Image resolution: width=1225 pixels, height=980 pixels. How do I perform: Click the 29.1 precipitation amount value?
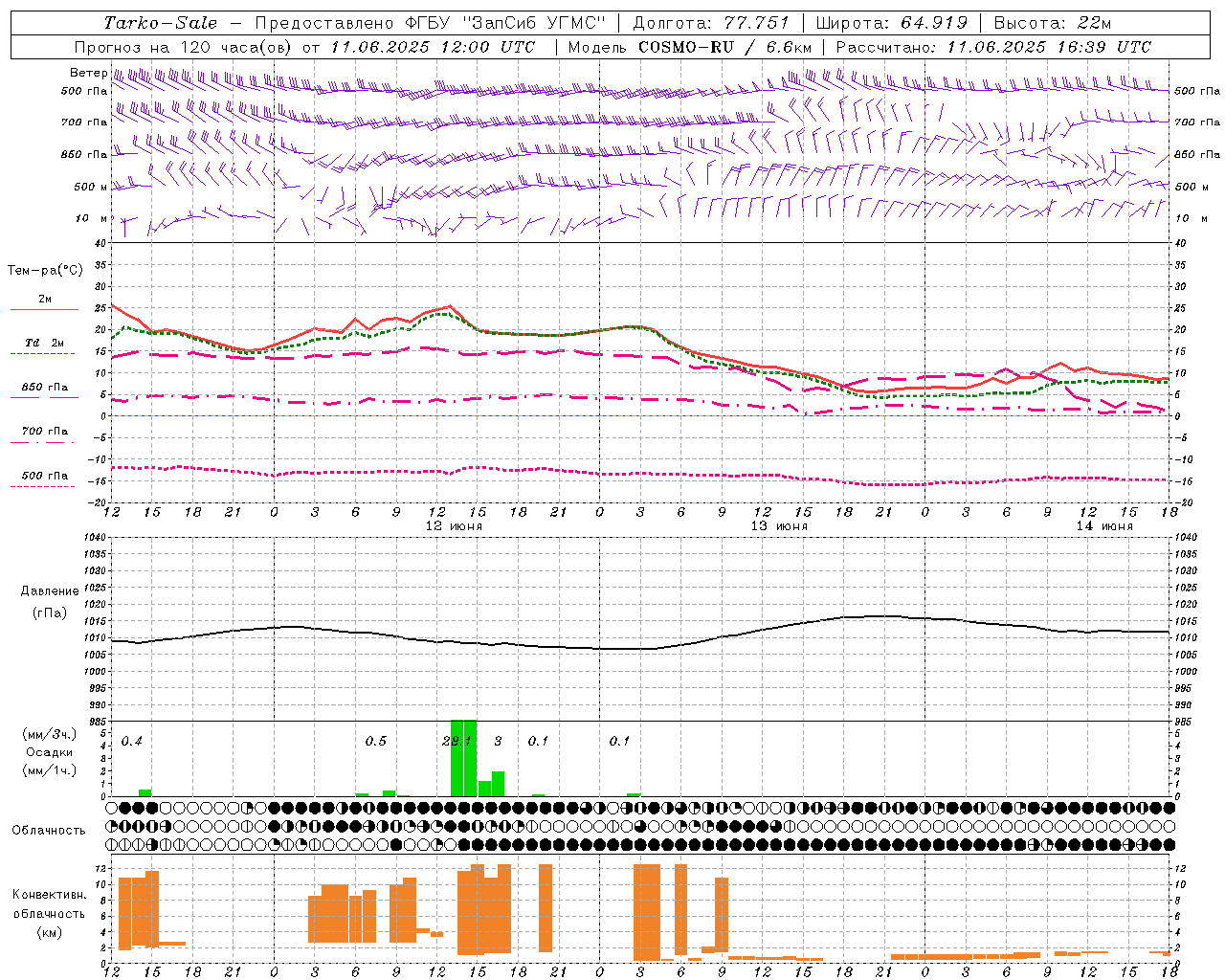(457, 742)
